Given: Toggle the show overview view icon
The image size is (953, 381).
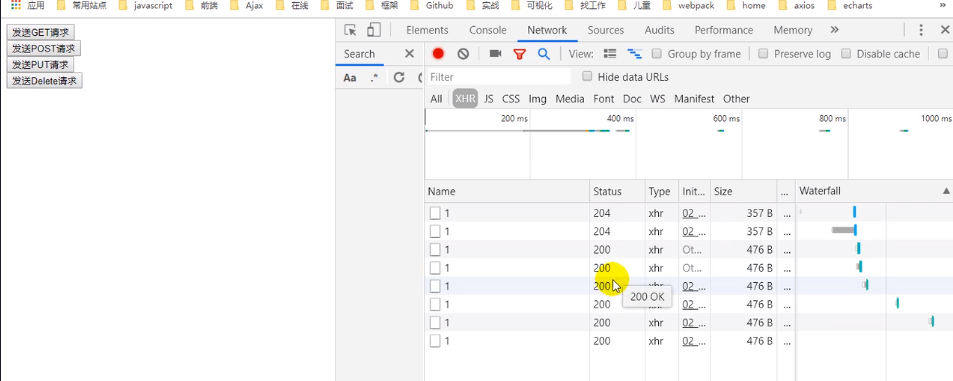Looking at the screenshot, I should pos(635,53).
